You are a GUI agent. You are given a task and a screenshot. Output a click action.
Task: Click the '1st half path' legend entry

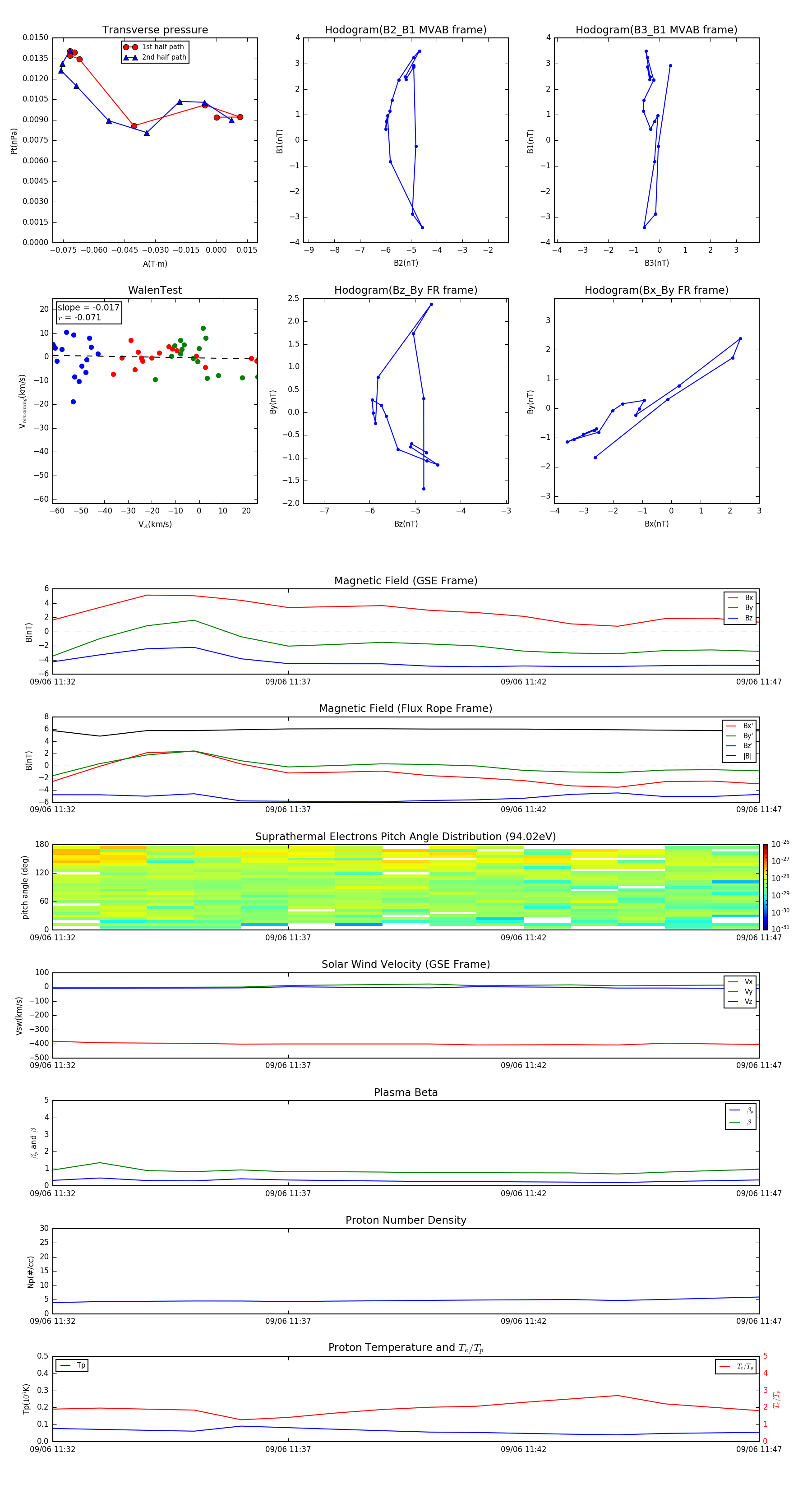(x=155, y=47)
